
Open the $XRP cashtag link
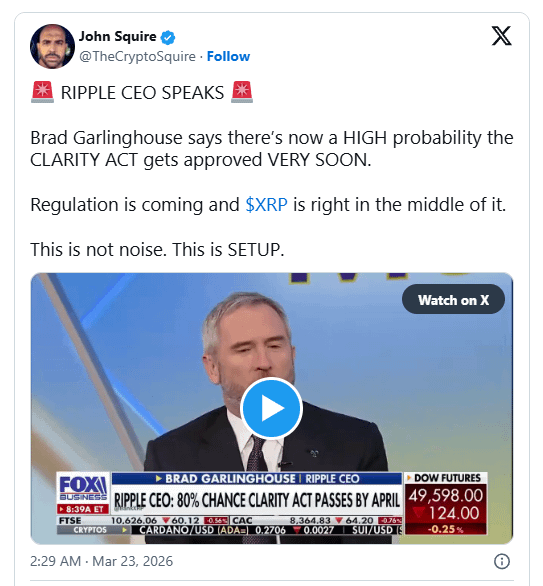click(x=266, y=205)
